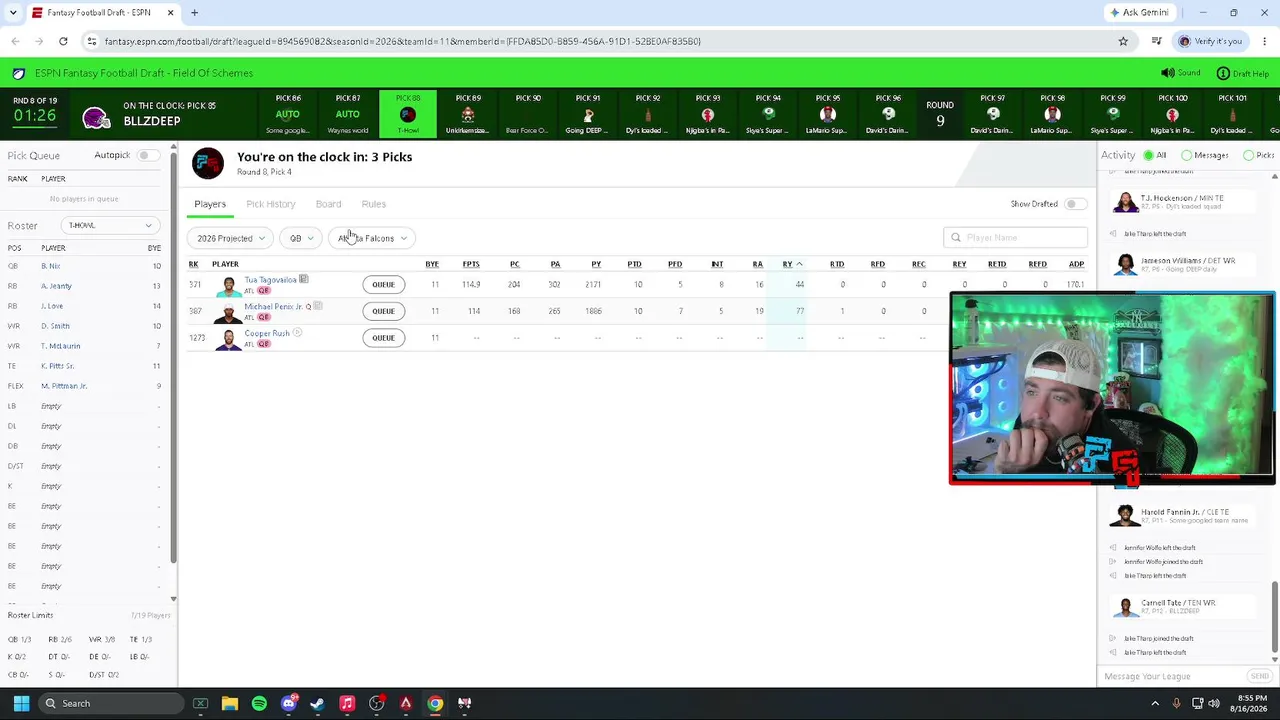Open the Pick History tab
The width and height of the screenshot is (1280, 720).
coord(271,204)
